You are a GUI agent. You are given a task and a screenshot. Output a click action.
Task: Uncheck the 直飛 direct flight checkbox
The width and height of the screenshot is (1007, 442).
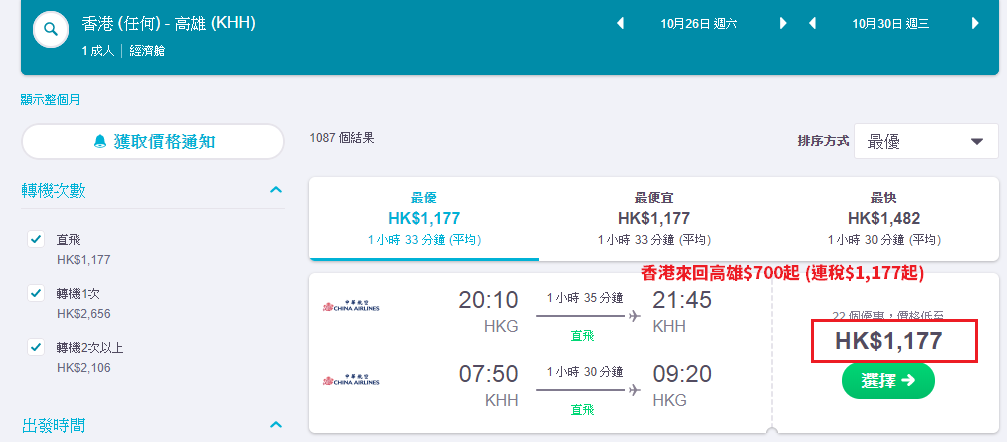click(35, 240)
